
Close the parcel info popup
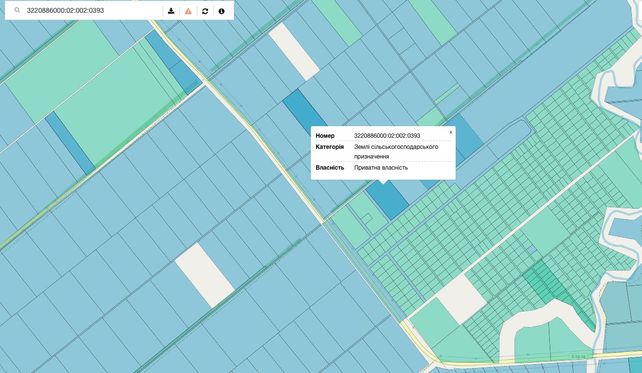451,132
